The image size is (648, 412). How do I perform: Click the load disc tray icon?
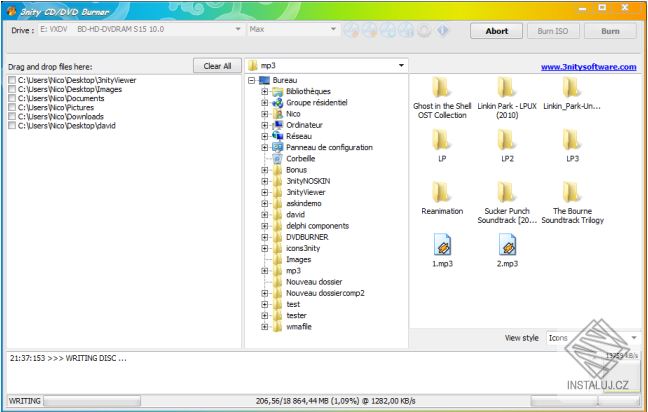tap(370, 30)
